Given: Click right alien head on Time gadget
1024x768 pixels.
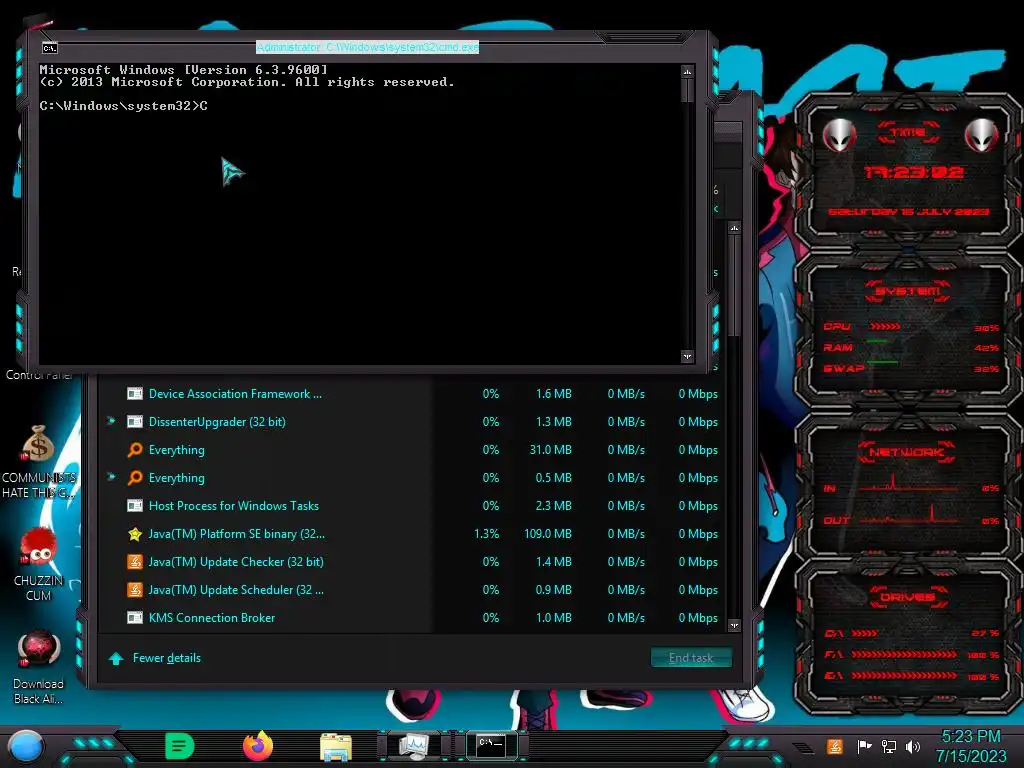Looking at the screenshot, I should pos(980,136).
